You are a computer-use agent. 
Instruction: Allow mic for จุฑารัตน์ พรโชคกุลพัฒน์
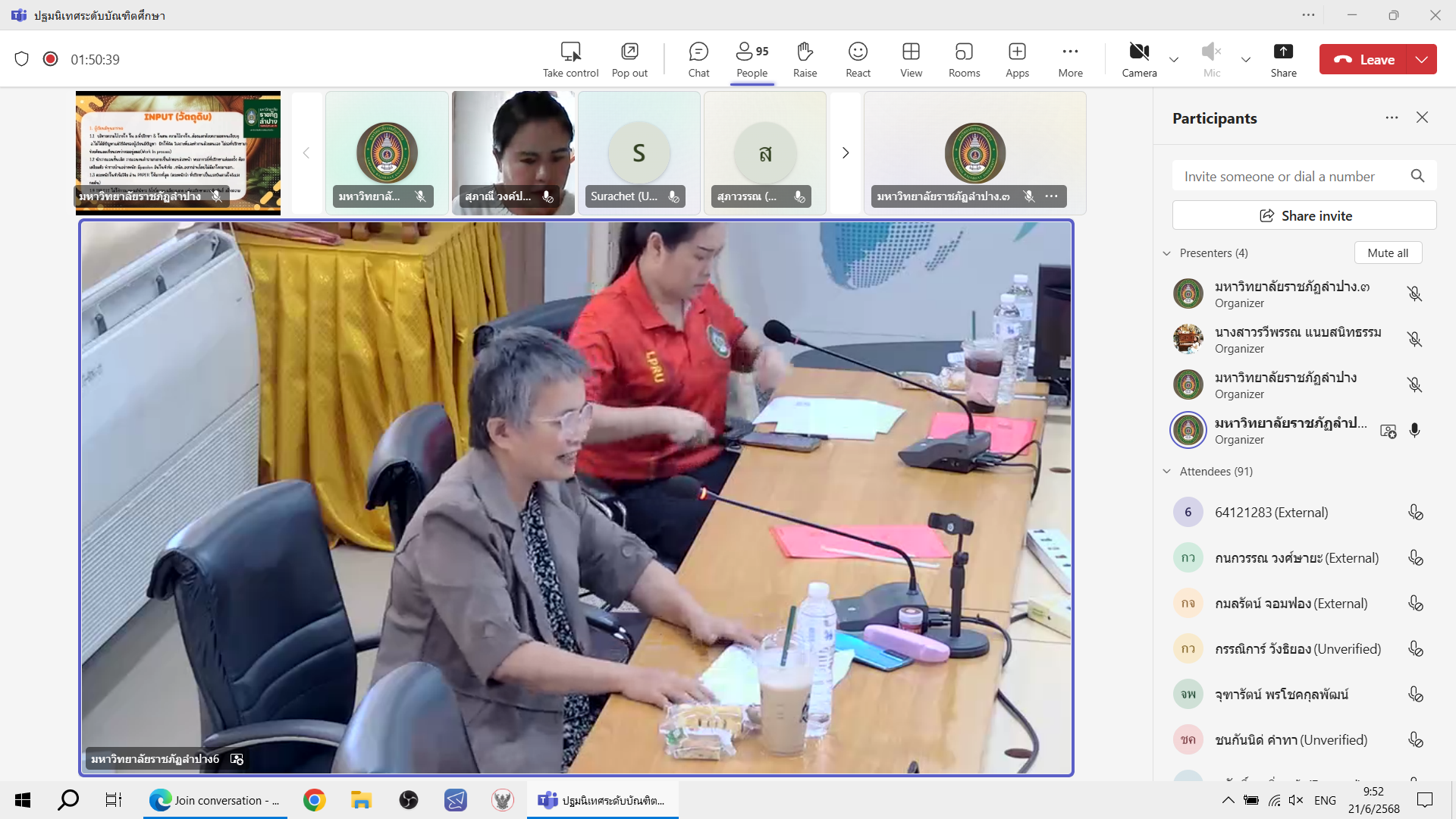1415,695
